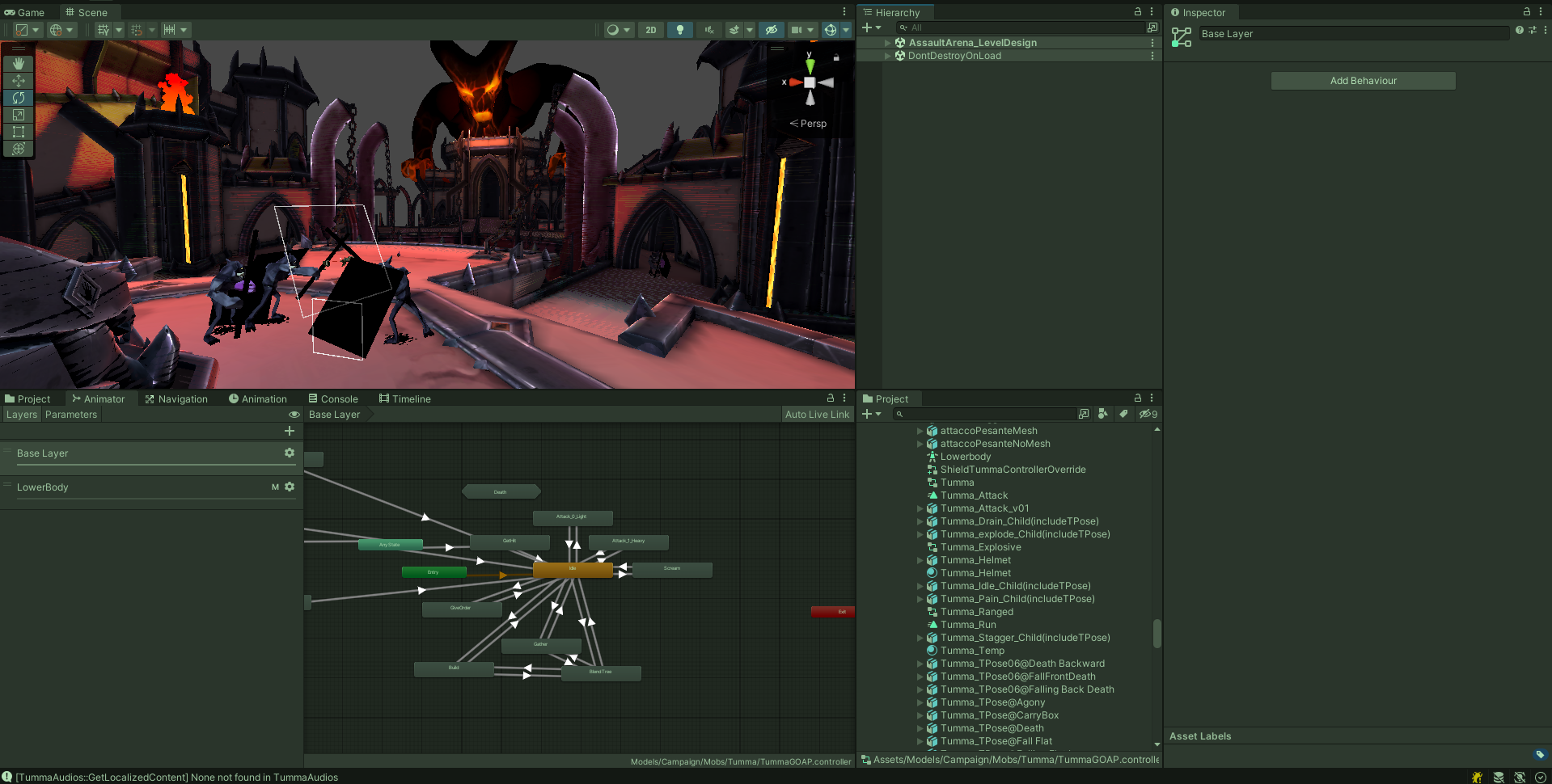The width and height of the screenshot is (1552, 784).
Task: Click the X axis cone of orientation gizmo
Action: [x=796, y=82]
